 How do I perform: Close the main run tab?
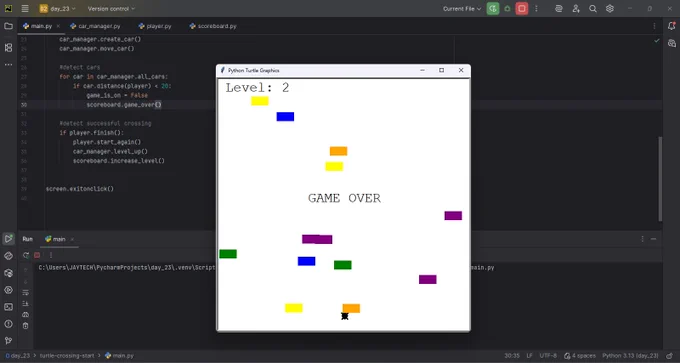point(72,239)
